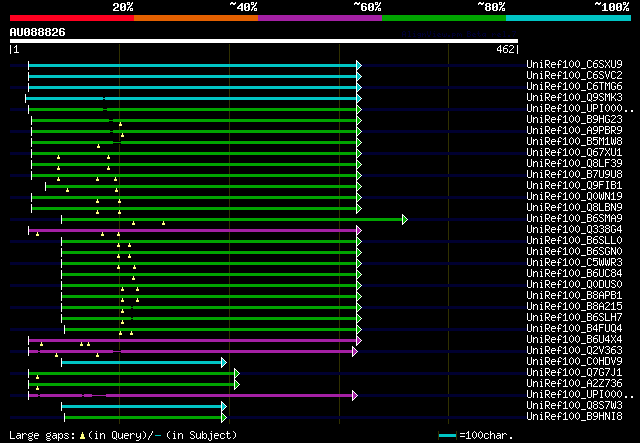Image resolution: width=640 pixels, height=443 pixels.
Task: Select the UniRef100_Q7G7J1 label
Action: pyautogui.click(x=574, y=373)
